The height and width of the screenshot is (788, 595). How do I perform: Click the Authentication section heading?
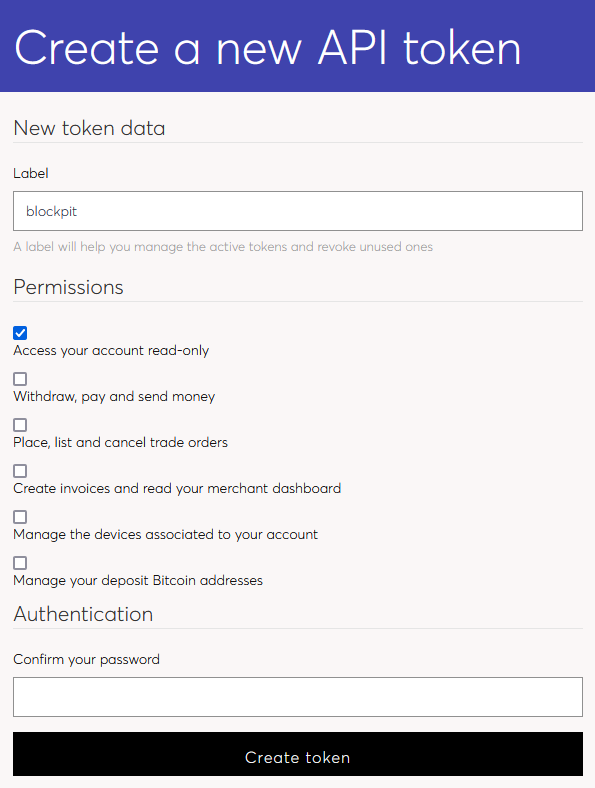[83, 614]
